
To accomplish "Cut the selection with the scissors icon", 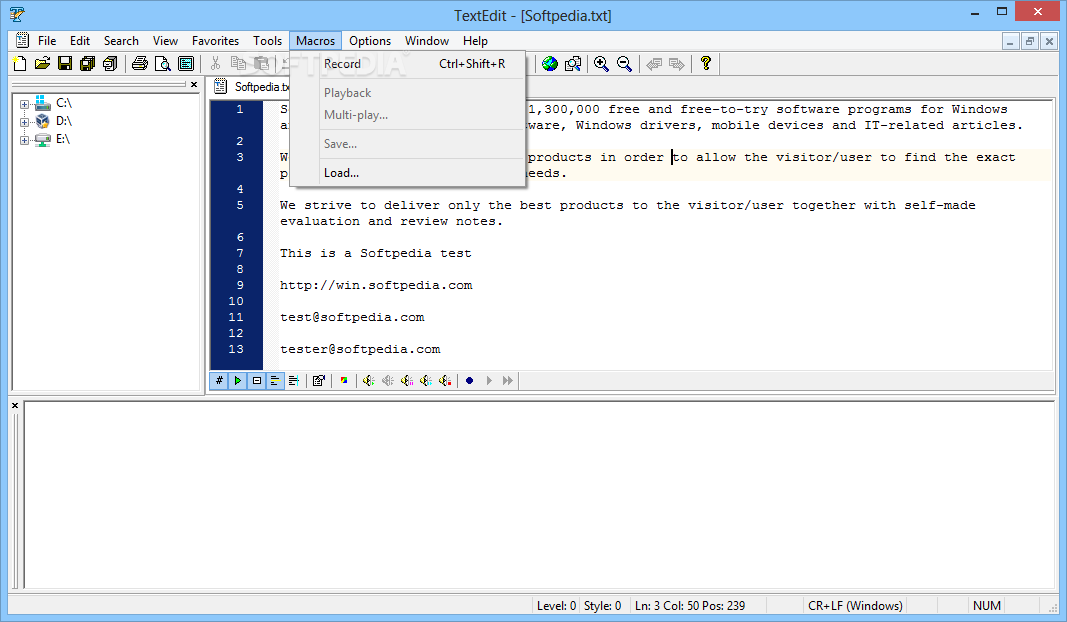I will point(216,64).
